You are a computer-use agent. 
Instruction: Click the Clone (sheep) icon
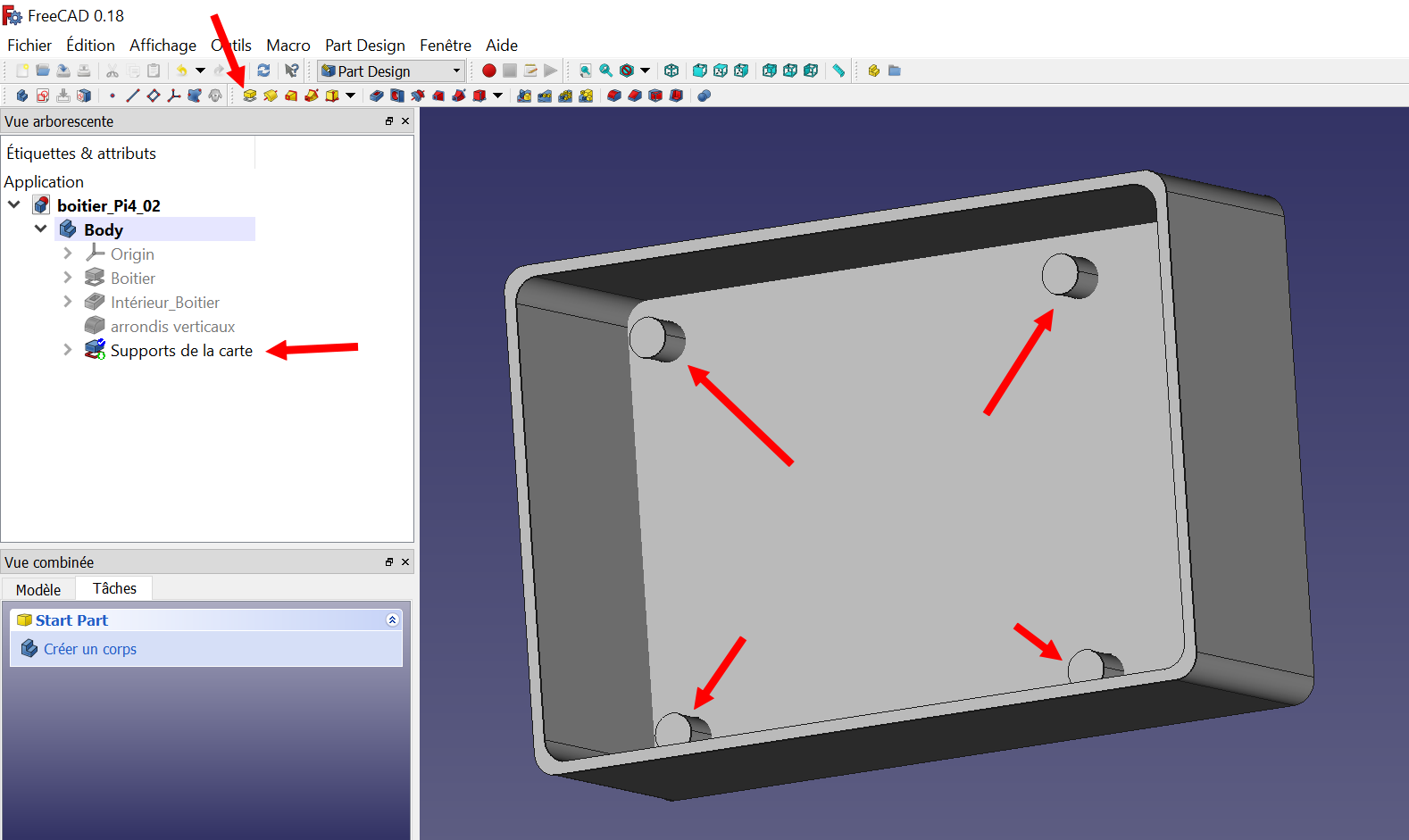click(215, 96)
